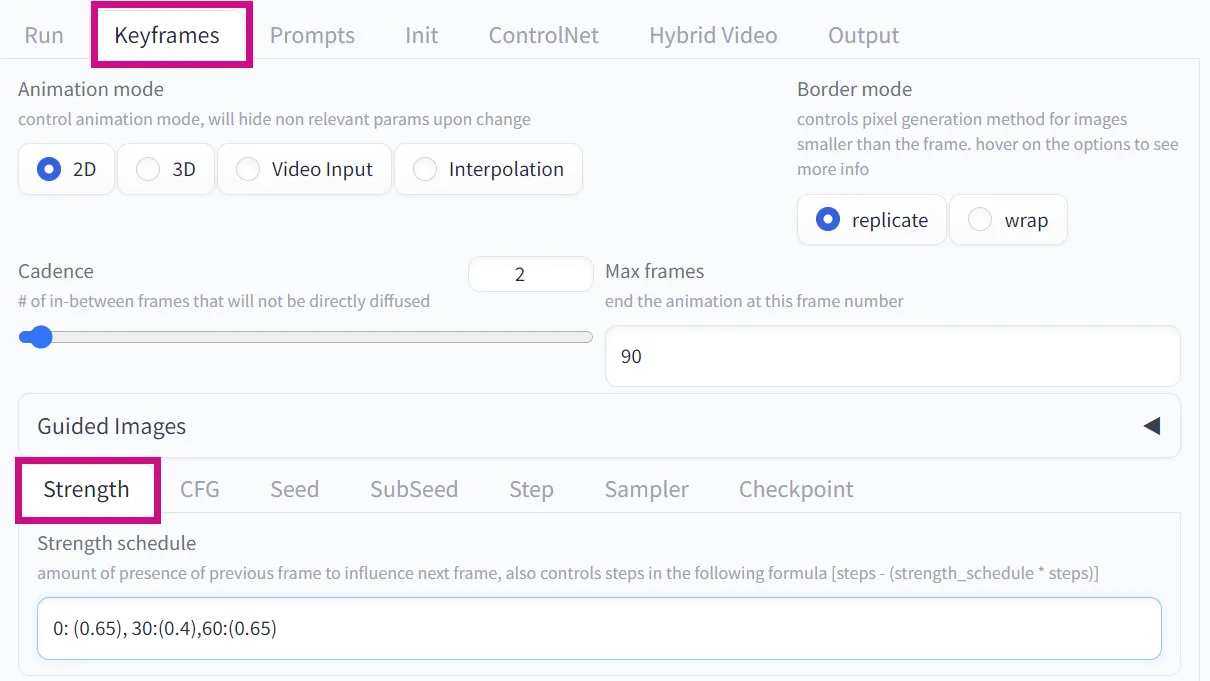The image size is (1210, 681).
Task: Click the Cadence label
Action: point(56,271)
